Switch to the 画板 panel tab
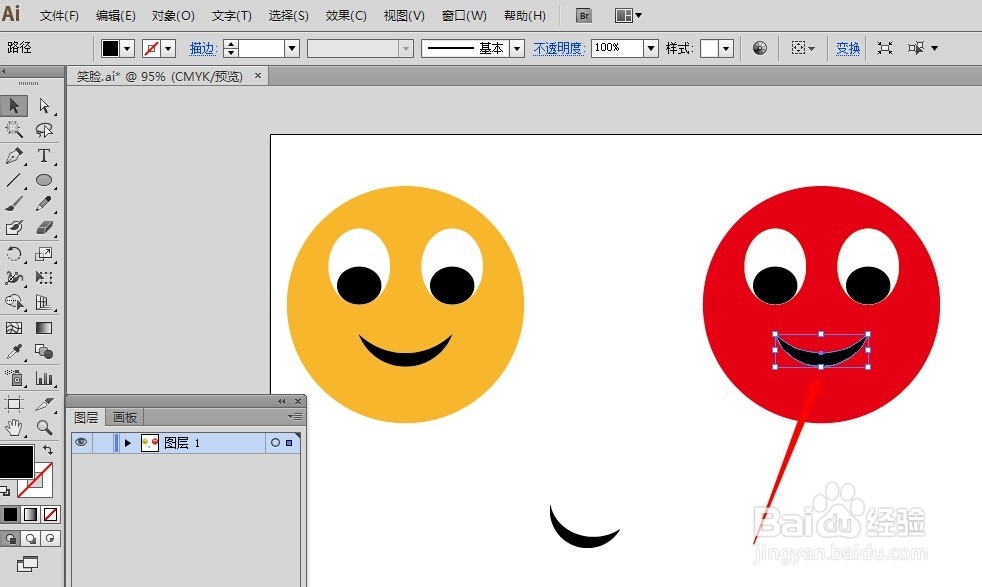This screenshot has height=587, width=982. (125, 417)
